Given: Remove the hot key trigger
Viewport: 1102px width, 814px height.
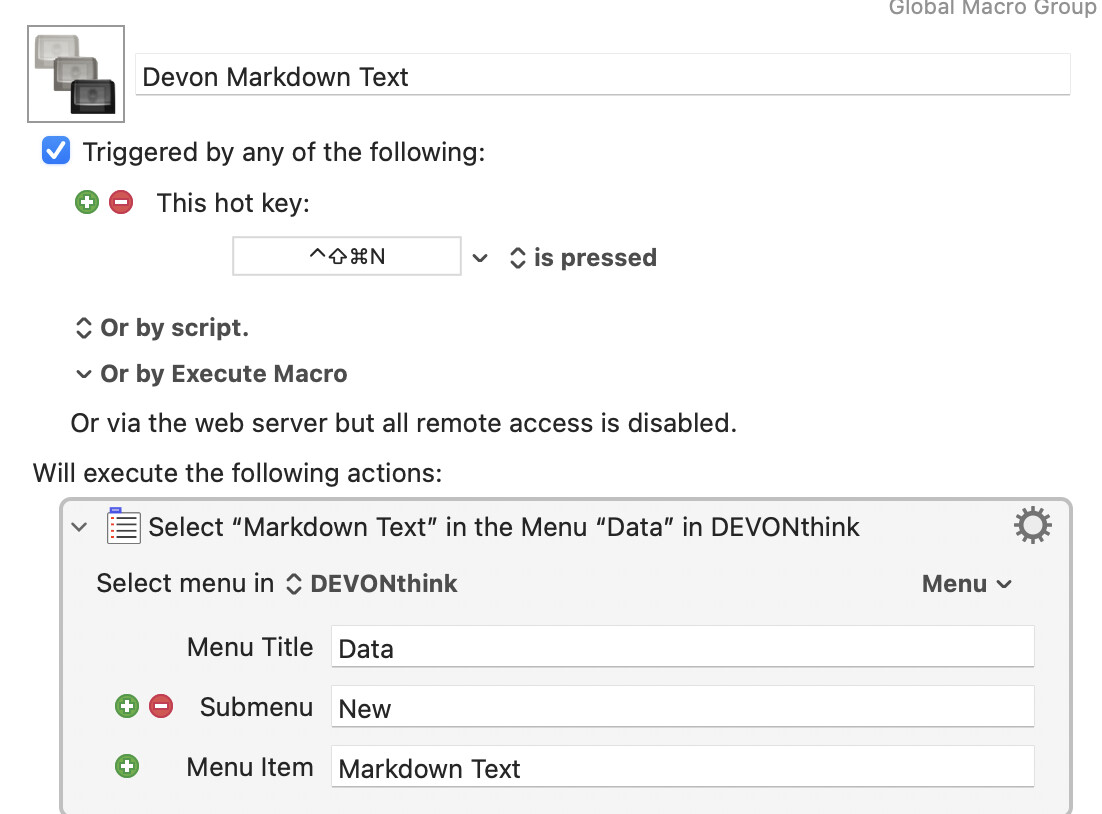Looking at the screenshot, I should (x=120, y=203).
